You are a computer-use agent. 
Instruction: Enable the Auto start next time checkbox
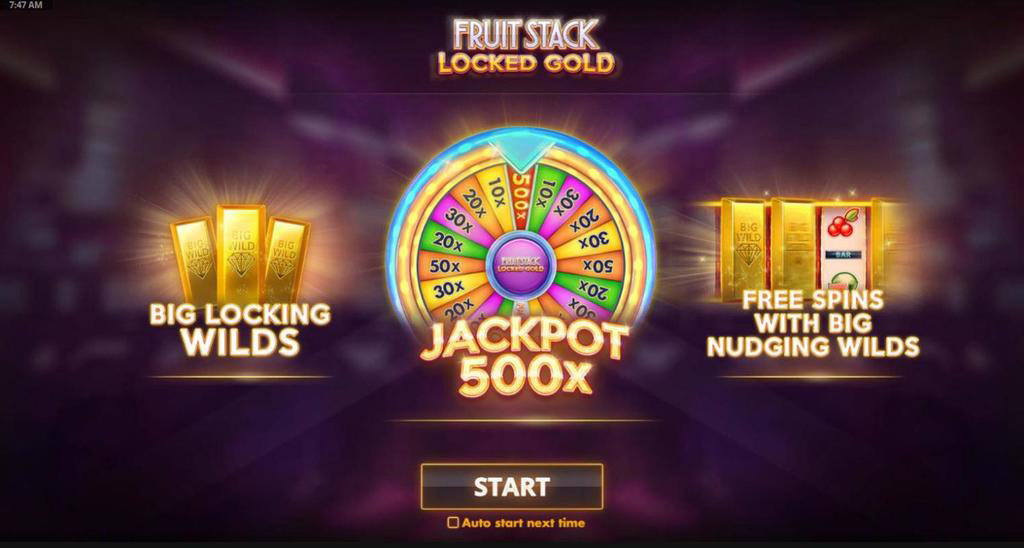(452, 523)
